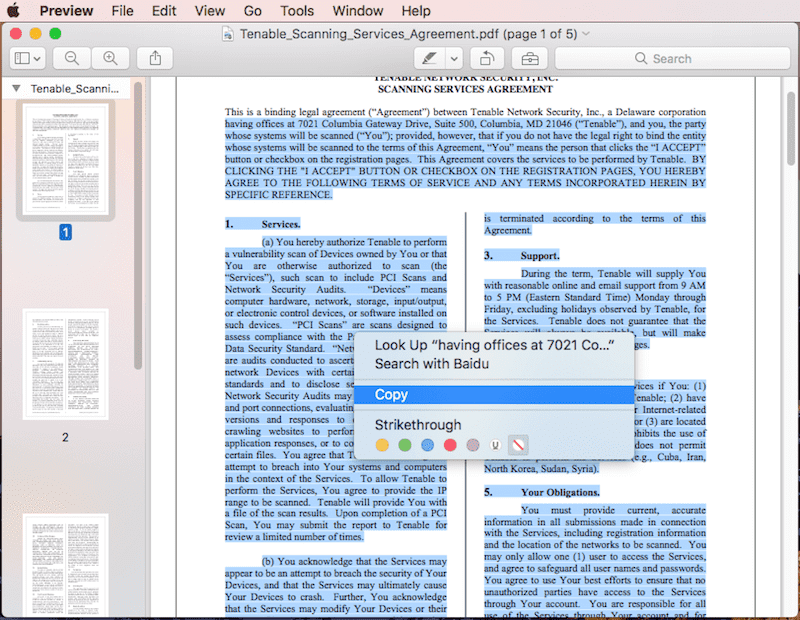
Task: Open the View menu
Action: click(x=210, y=11)
